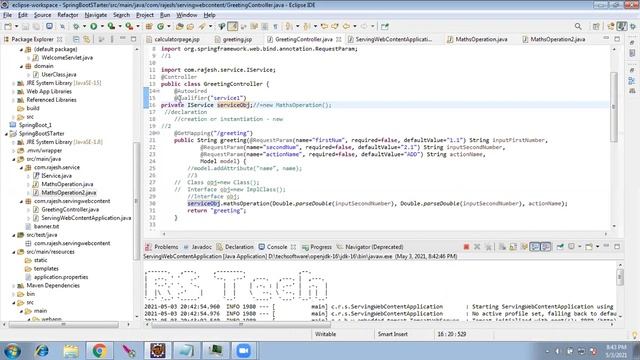Open the Refactor menu
Image resolution: width=640 pixels, height=360 pixels.
(68, 15)
